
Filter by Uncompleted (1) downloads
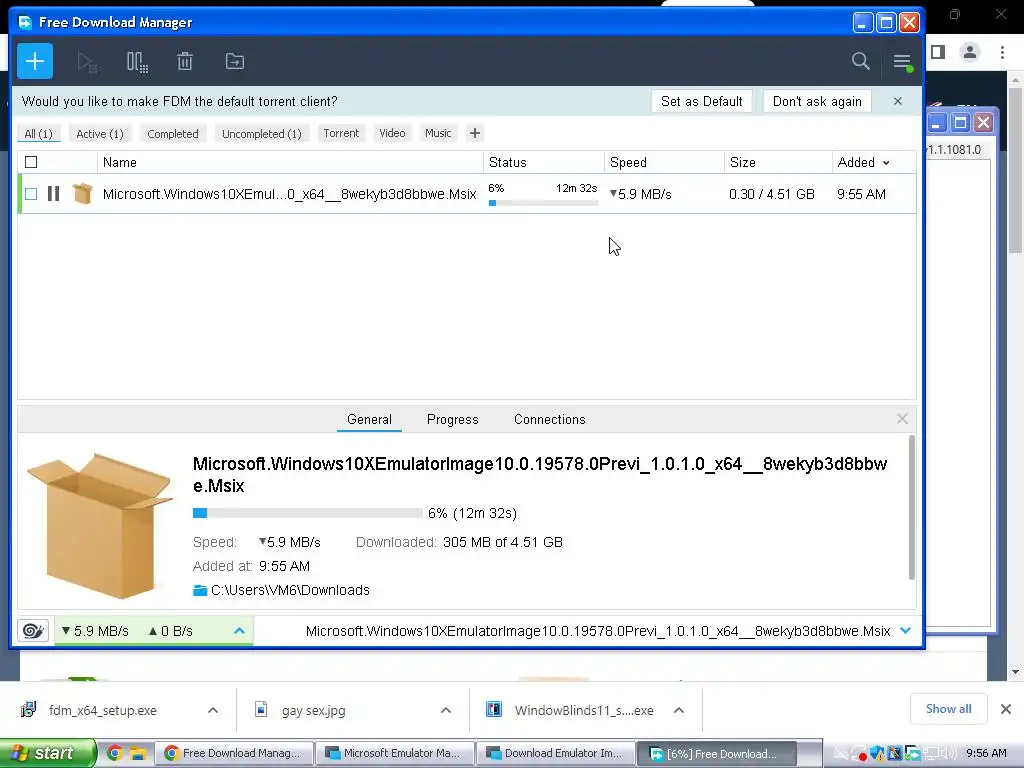(x=262, y=134)
